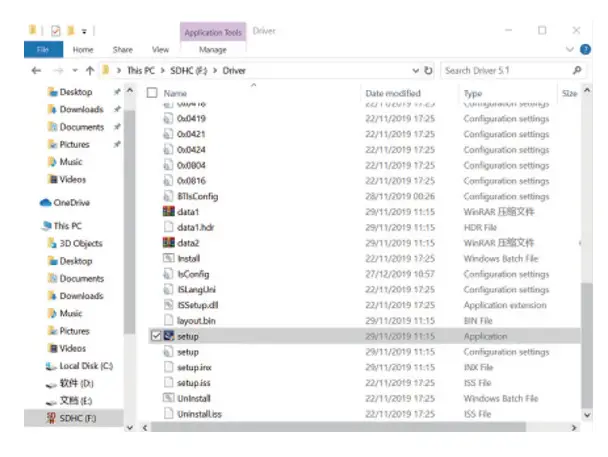Select the 0x0804 file row

click(x=364, y=165)
